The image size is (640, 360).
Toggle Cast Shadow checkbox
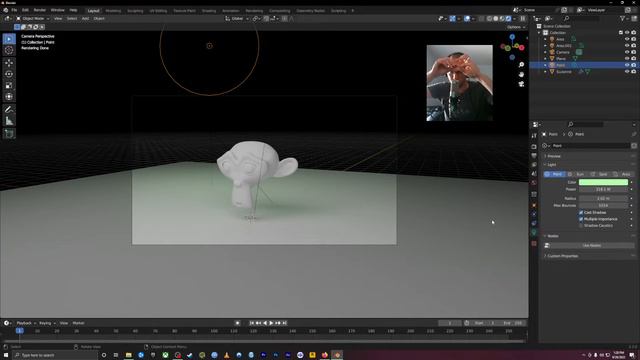[581, 213]
